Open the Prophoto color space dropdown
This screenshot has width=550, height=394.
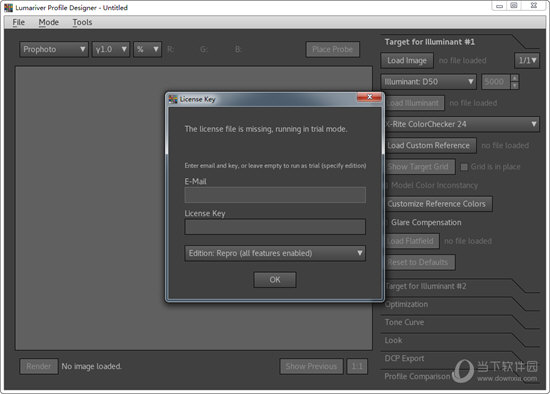(x=54, y=49)
